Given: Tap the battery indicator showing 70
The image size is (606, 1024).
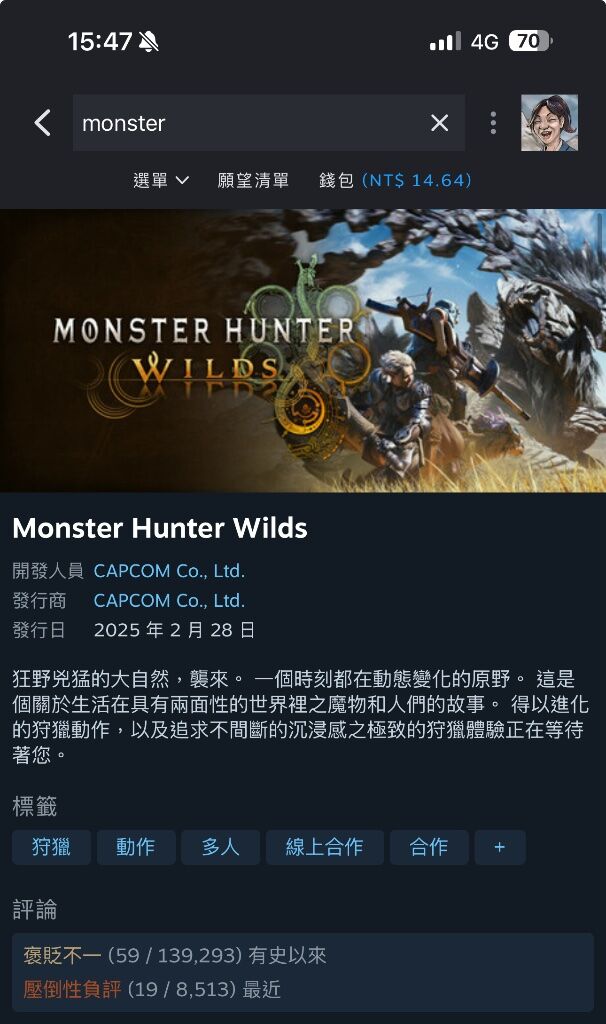Looking at the screenshot, I should click(x=530, y=42).
